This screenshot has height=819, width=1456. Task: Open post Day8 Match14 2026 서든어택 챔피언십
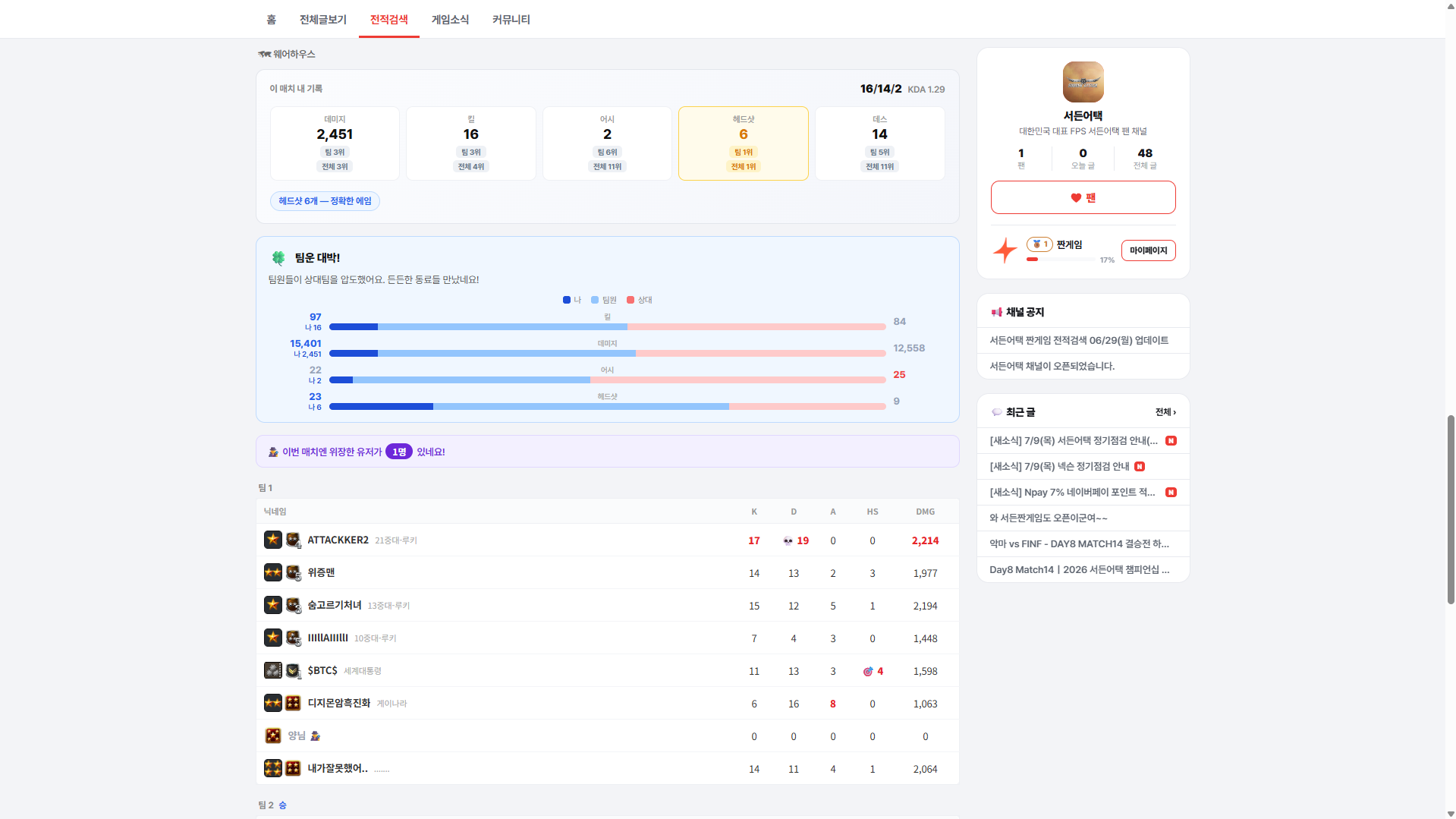tap(1083, 570)
